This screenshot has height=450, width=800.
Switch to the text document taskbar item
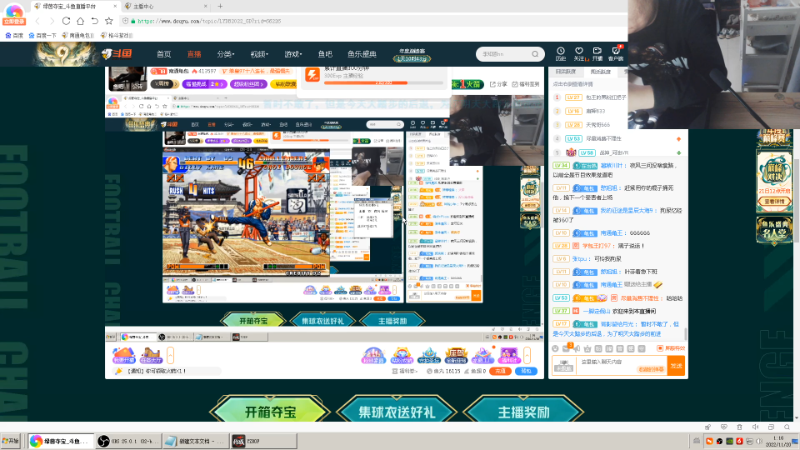click(195, 441)
